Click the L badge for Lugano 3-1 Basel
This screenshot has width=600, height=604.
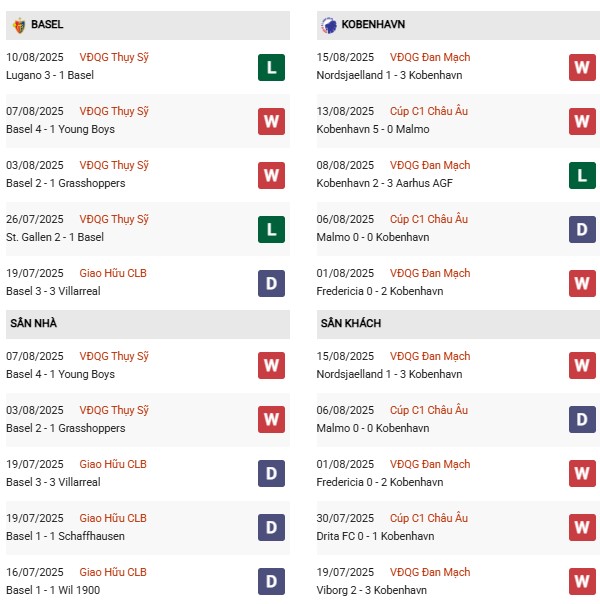click(271, 67)
